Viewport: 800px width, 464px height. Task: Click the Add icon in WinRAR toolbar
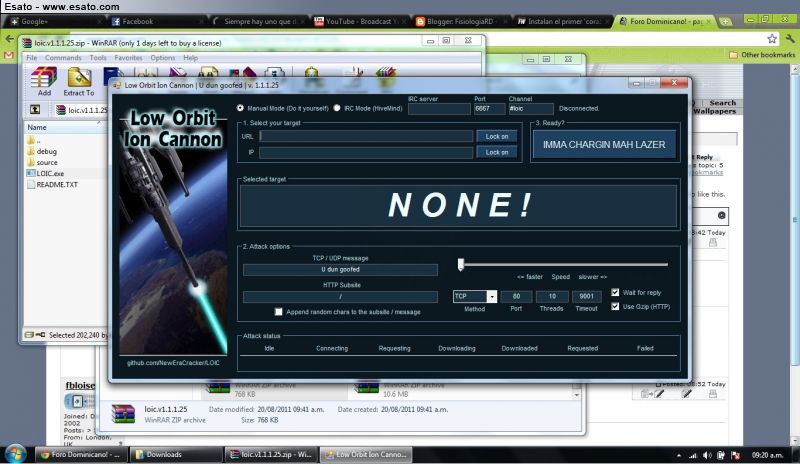[44, 78]
